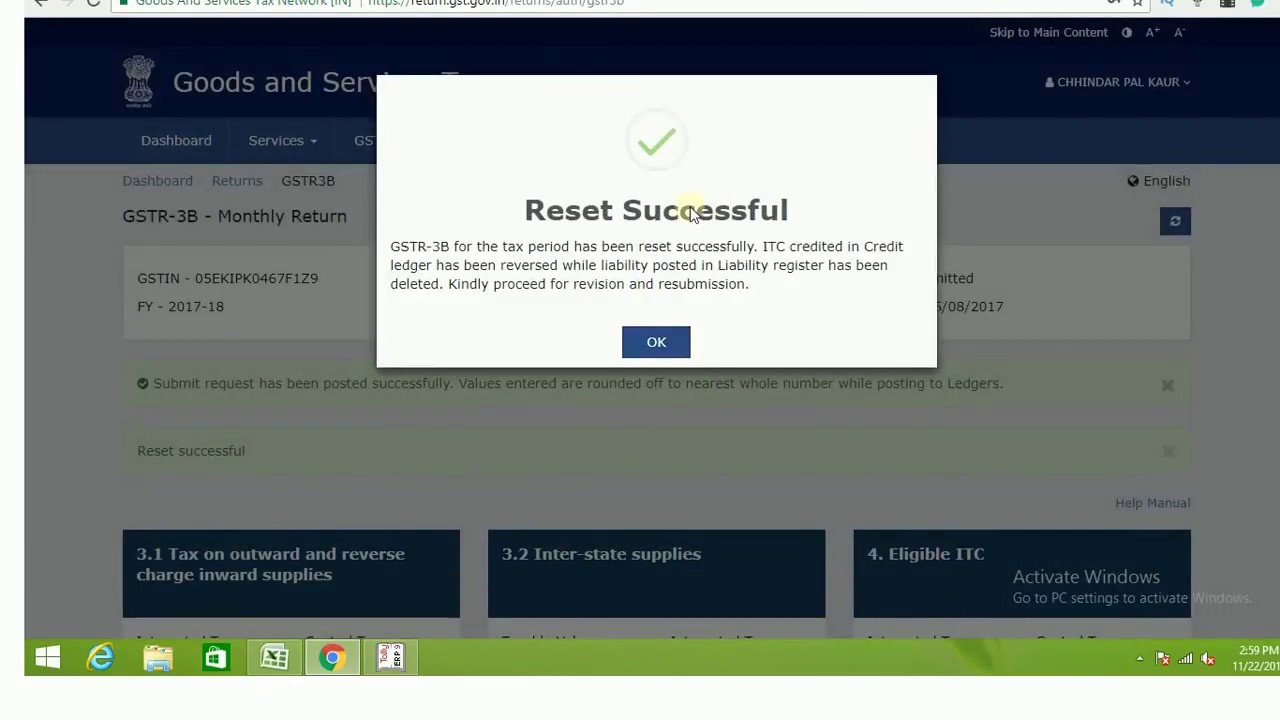This screenshot has width=1280, height=720.
Task: Click the taskbar clock showing 2:59 PM
Action: point(1256,658)
